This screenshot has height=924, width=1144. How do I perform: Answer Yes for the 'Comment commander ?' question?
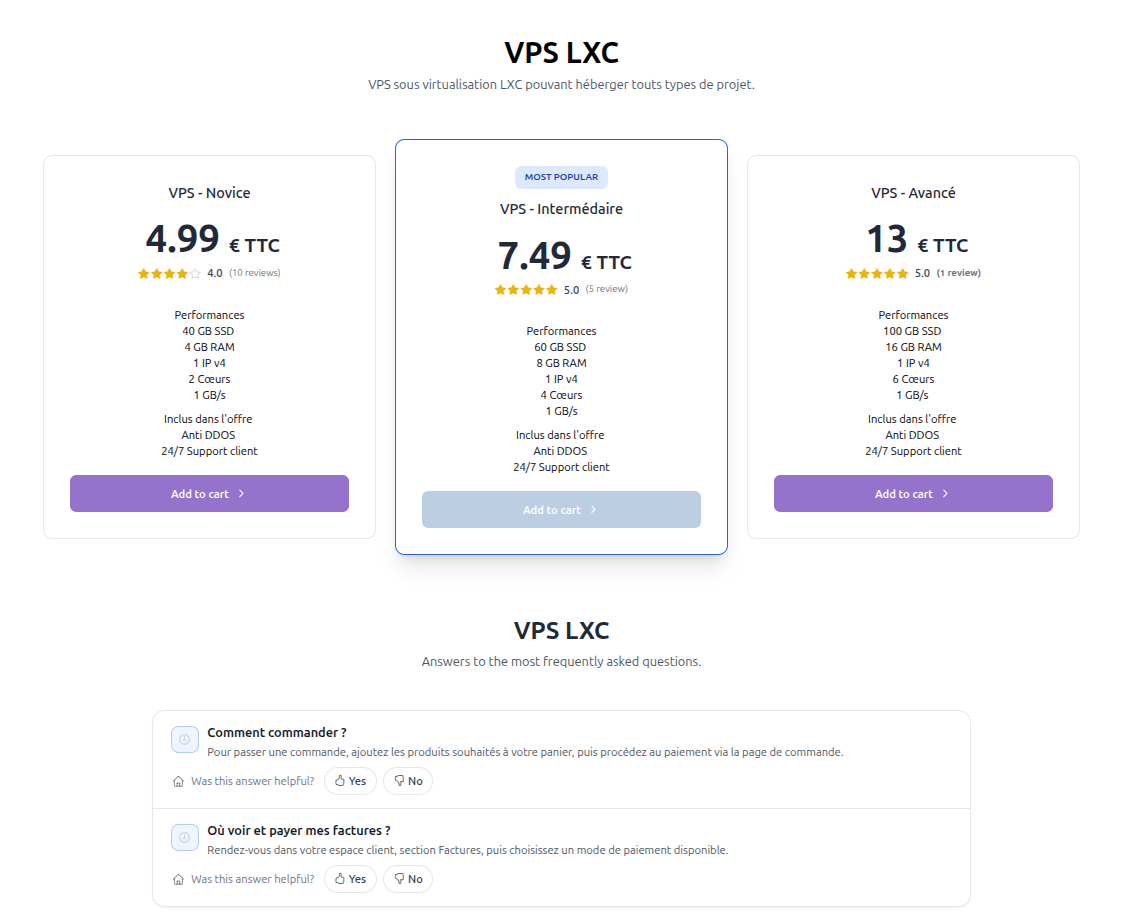tap(350, 781)
